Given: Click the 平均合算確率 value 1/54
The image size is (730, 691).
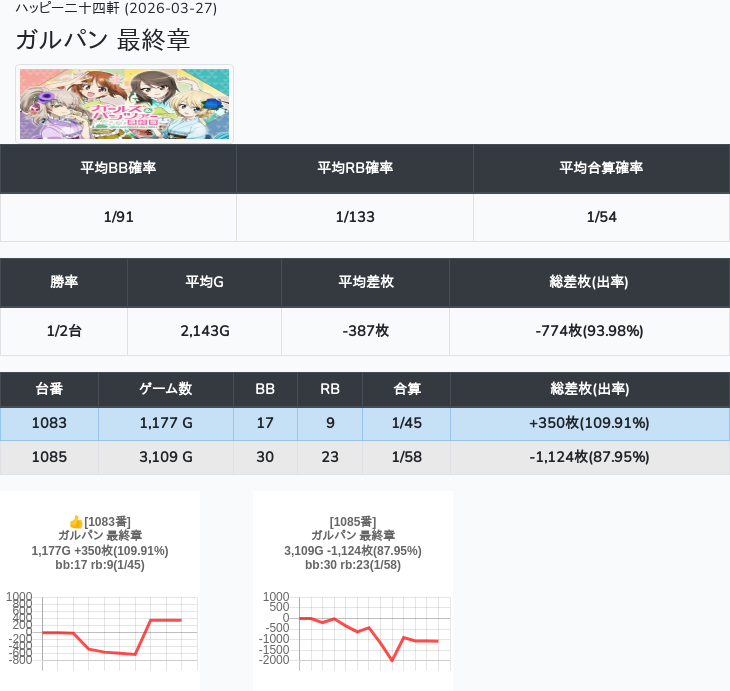Looking at the screenshot, I should click(x=601, y=218).
